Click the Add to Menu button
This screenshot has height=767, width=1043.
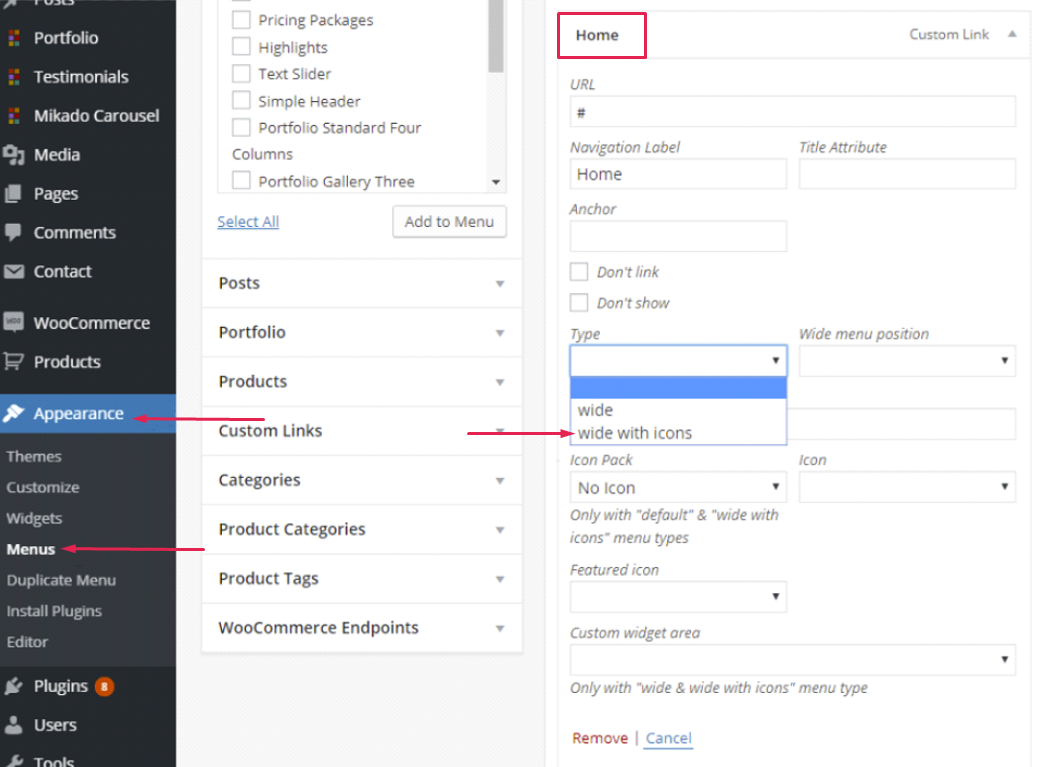pyautogui.click(x=449, y=222)
